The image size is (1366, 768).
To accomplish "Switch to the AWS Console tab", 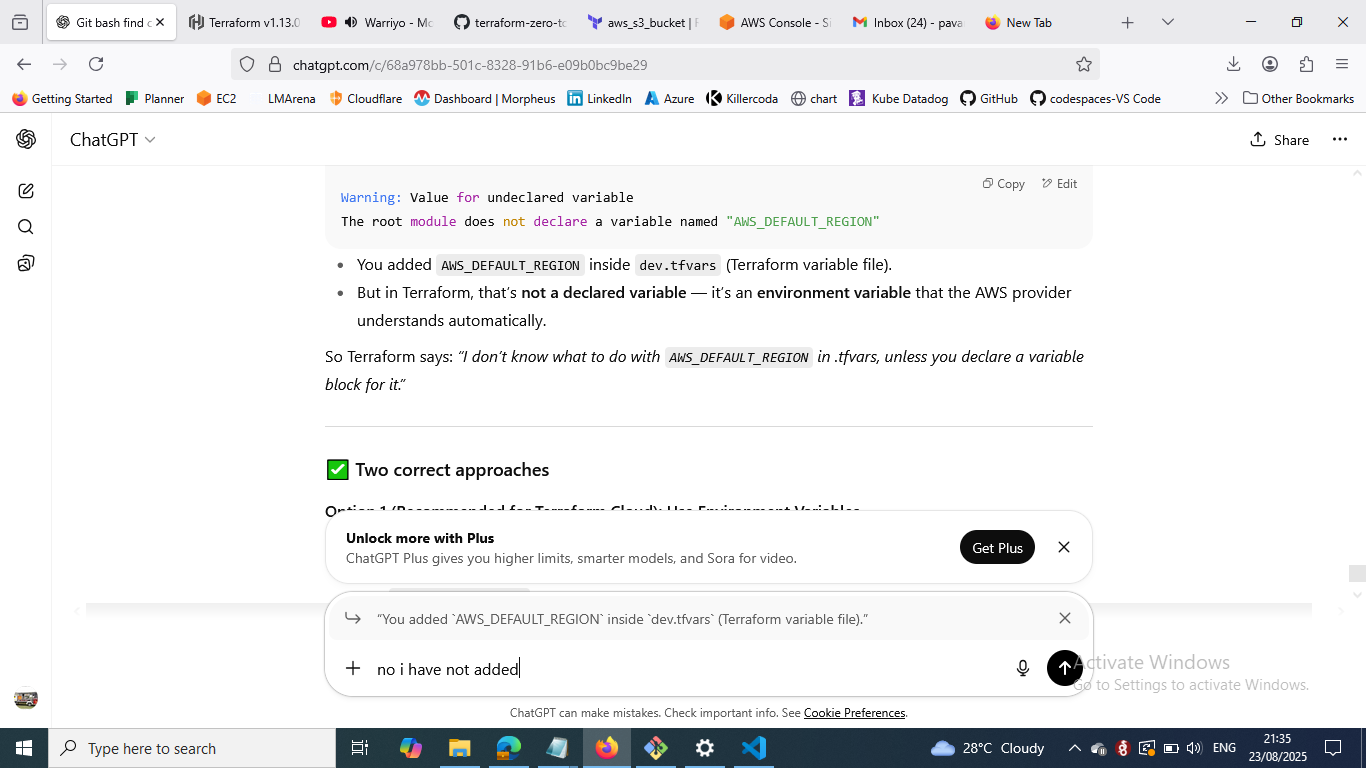I will 775,22.
